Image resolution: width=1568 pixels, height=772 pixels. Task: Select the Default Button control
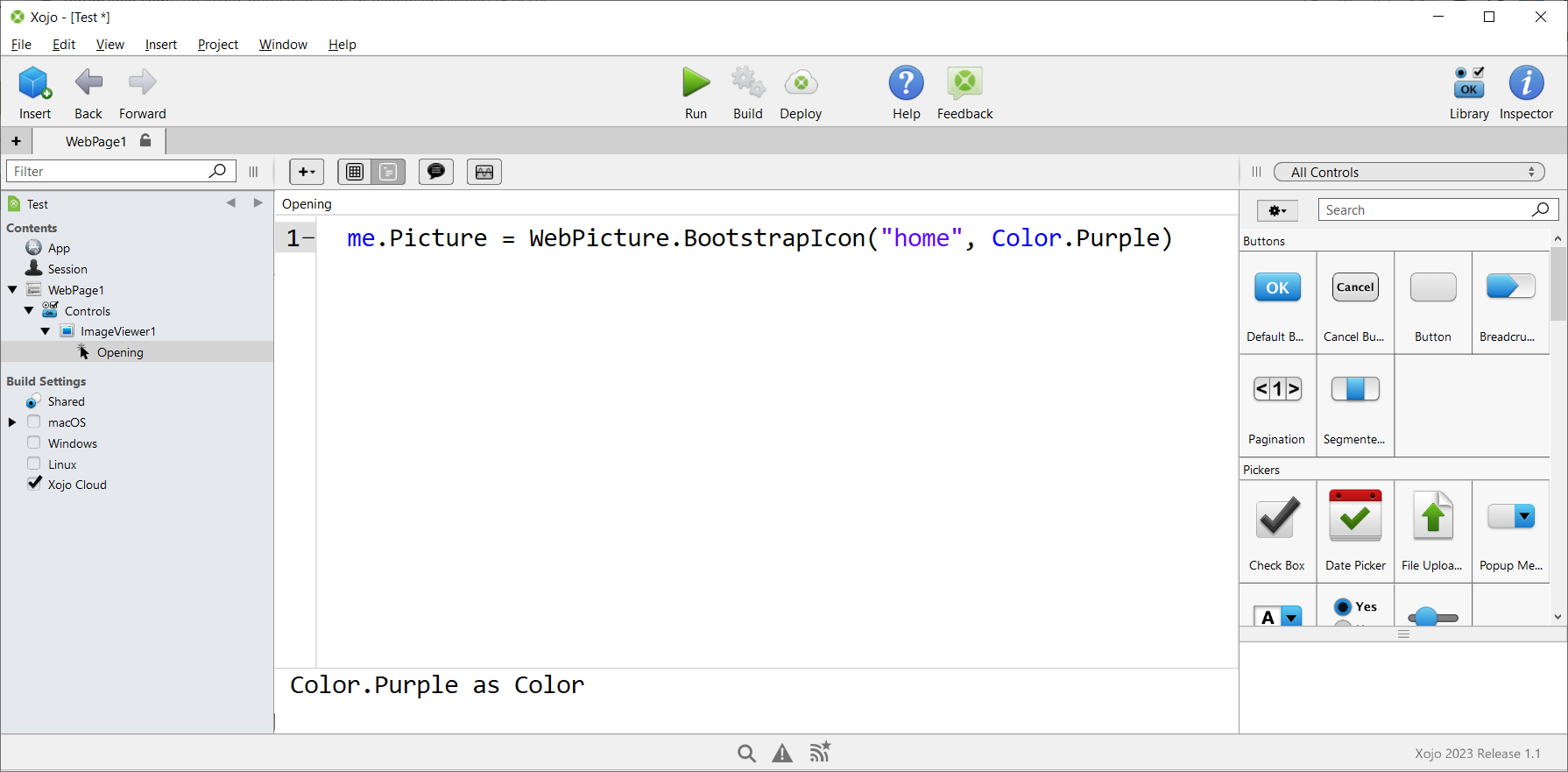(1277, 303)
